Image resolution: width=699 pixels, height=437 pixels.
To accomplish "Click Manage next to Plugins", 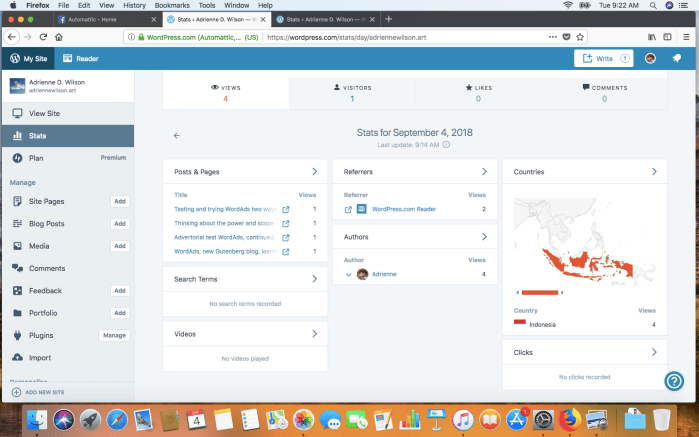I will (114, 335).
